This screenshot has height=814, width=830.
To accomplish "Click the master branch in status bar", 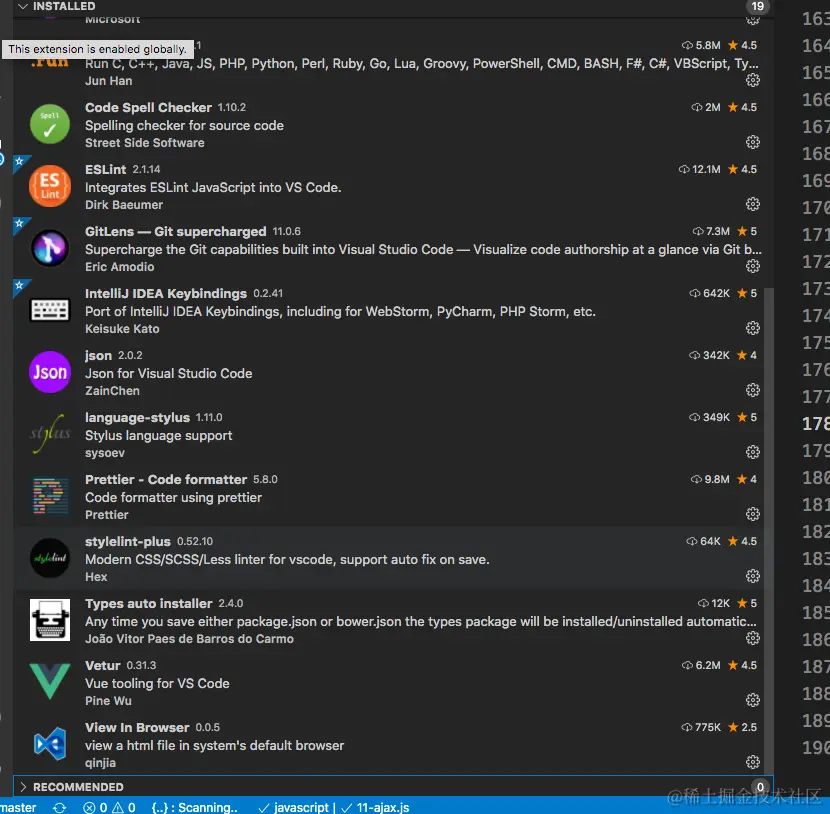I will (18, 807).
